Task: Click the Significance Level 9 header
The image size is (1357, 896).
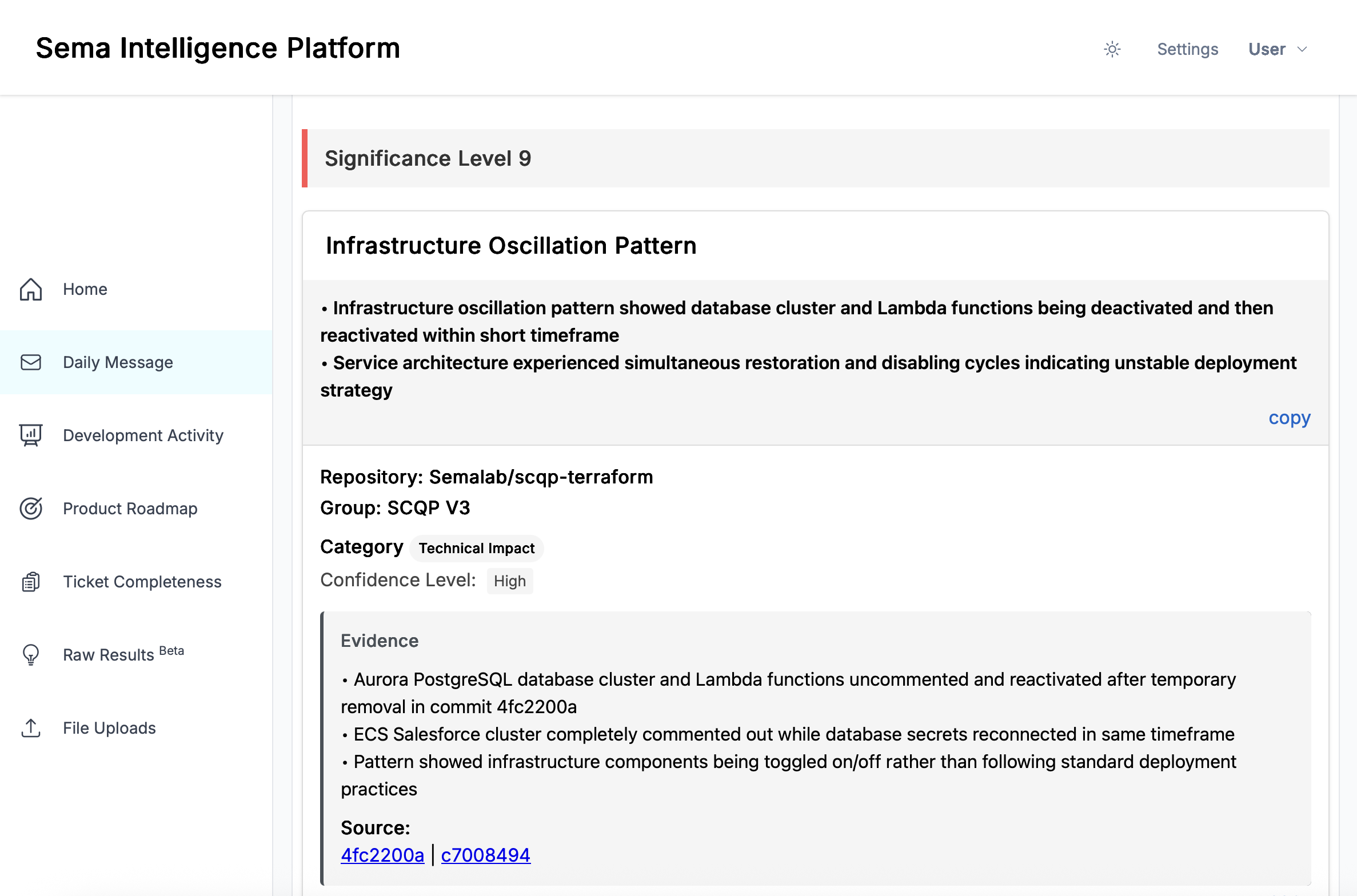Action: pyautogui.click(x=816, y=158)
